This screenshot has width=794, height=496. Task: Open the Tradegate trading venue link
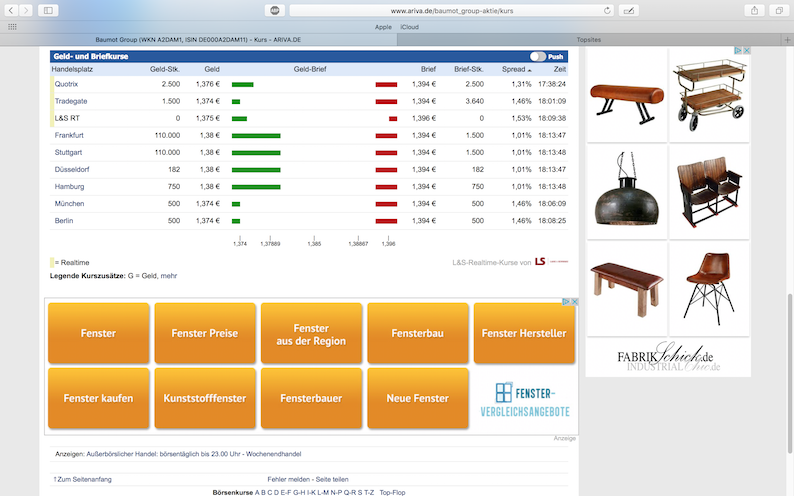point(71,101)
